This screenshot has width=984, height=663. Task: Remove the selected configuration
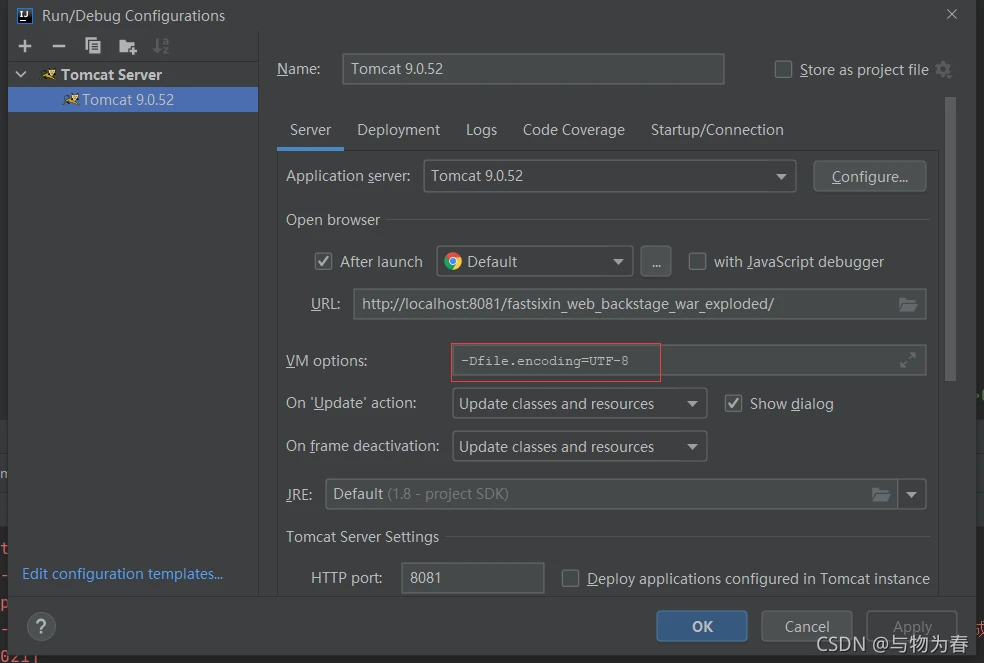pyautogui.click(x=59, y=46)
